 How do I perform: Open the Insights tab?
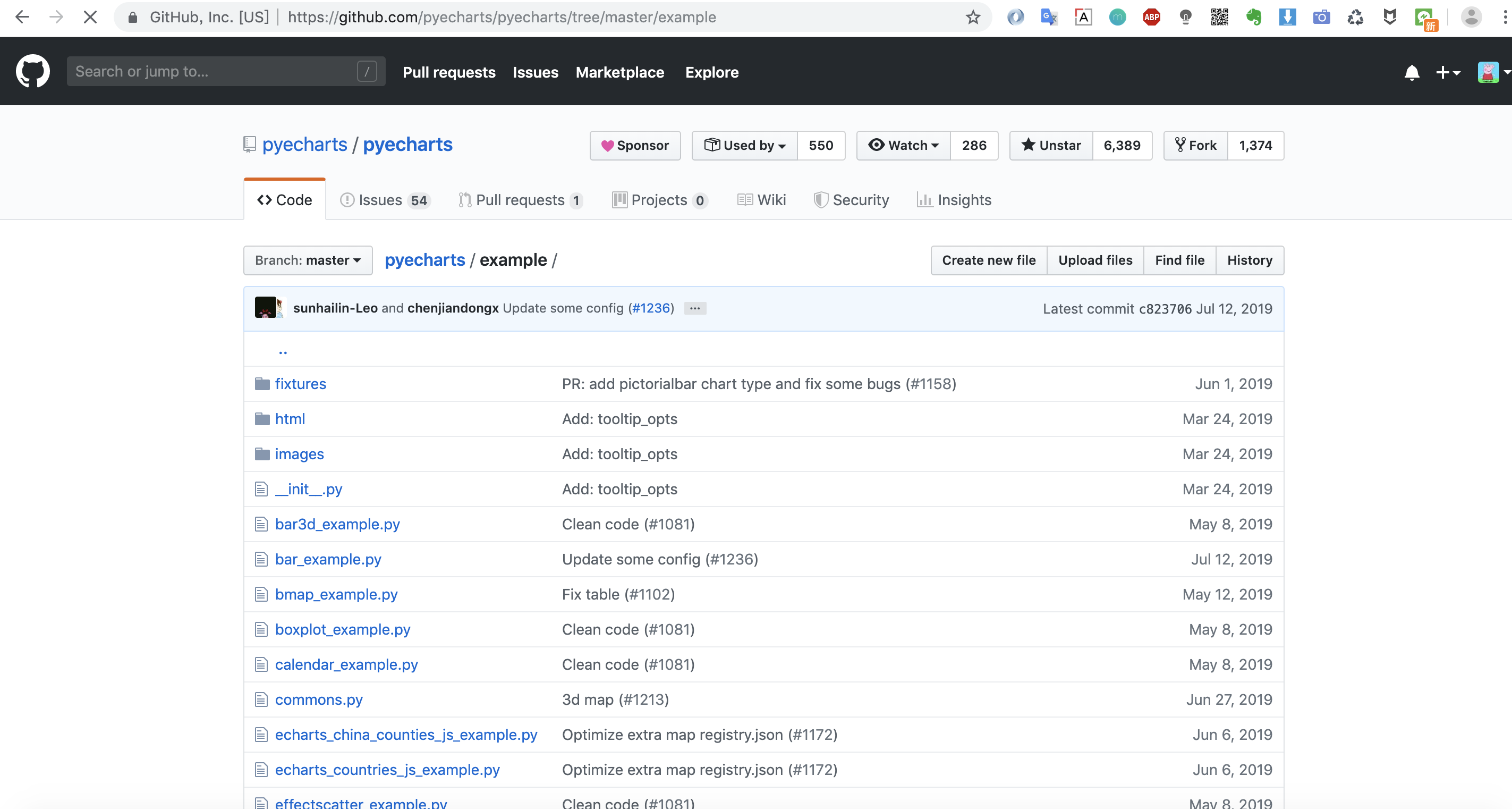[954, 200]
